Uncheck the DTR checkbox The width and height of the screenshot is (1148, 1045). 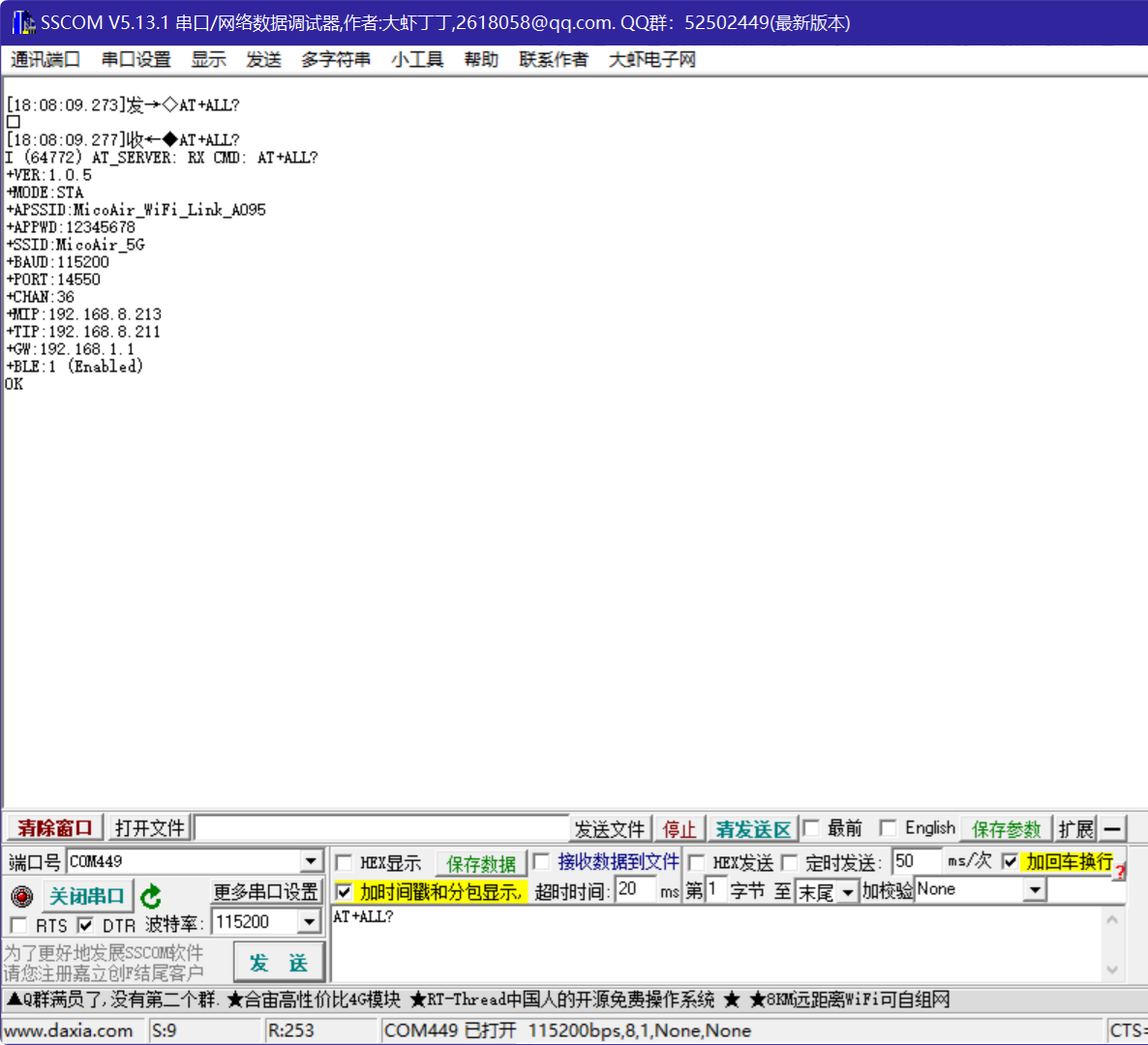85,925
